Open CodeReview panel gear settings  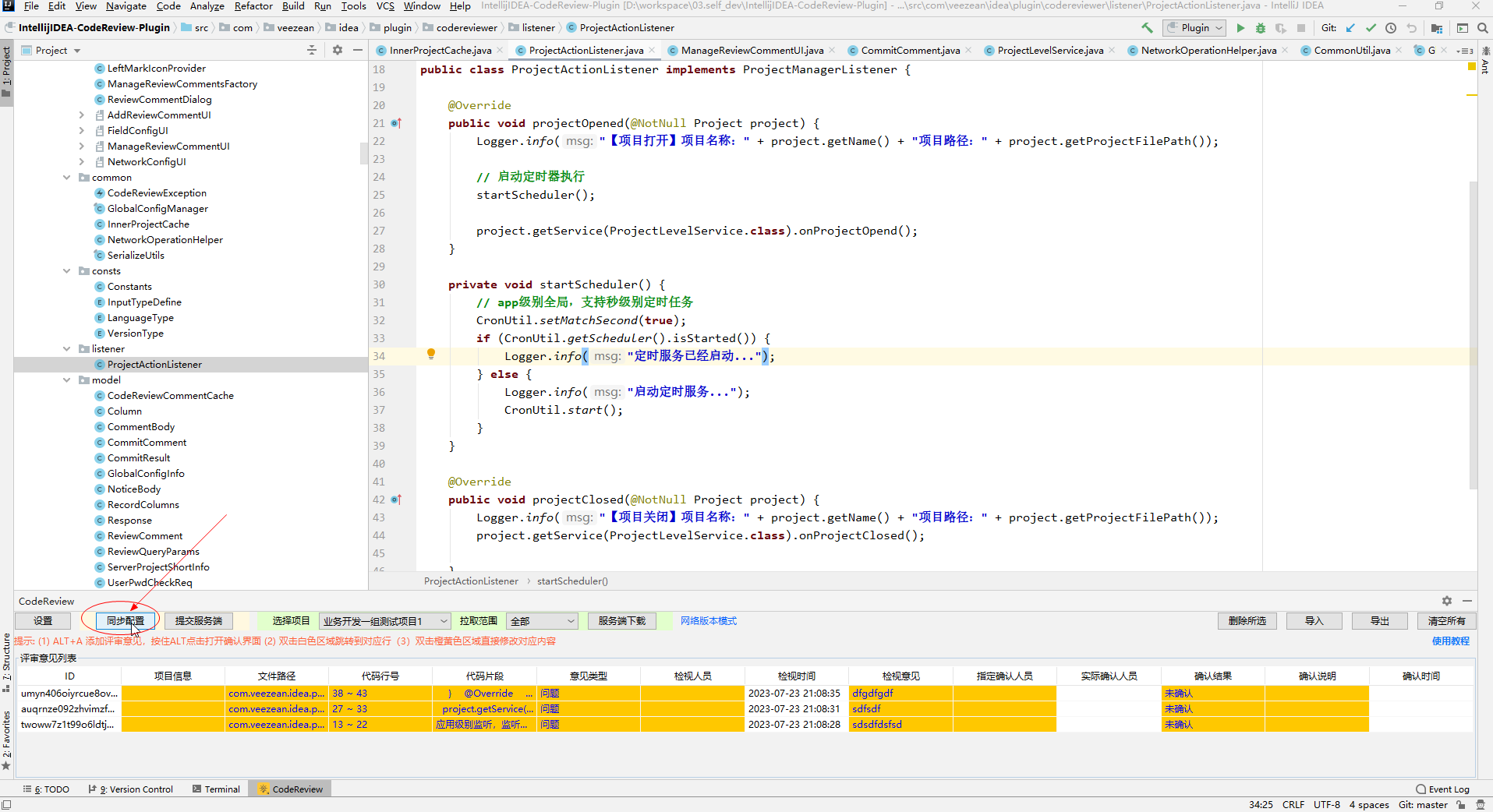1447,601
